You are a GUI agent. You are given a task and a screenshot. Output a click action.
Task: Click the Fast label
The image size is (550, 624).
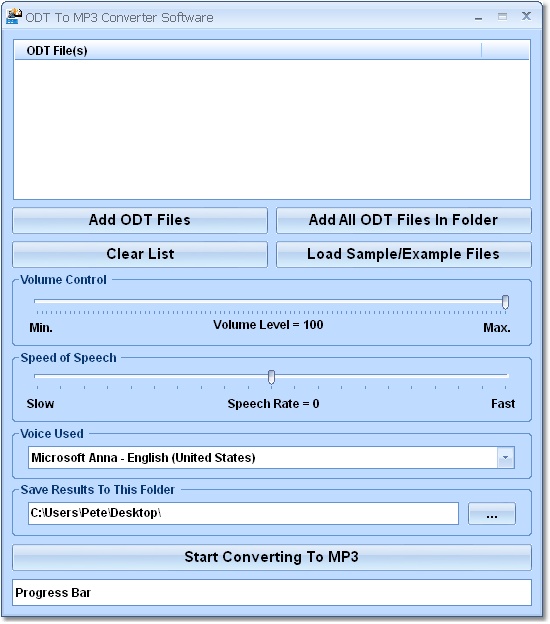click(503, 404)
